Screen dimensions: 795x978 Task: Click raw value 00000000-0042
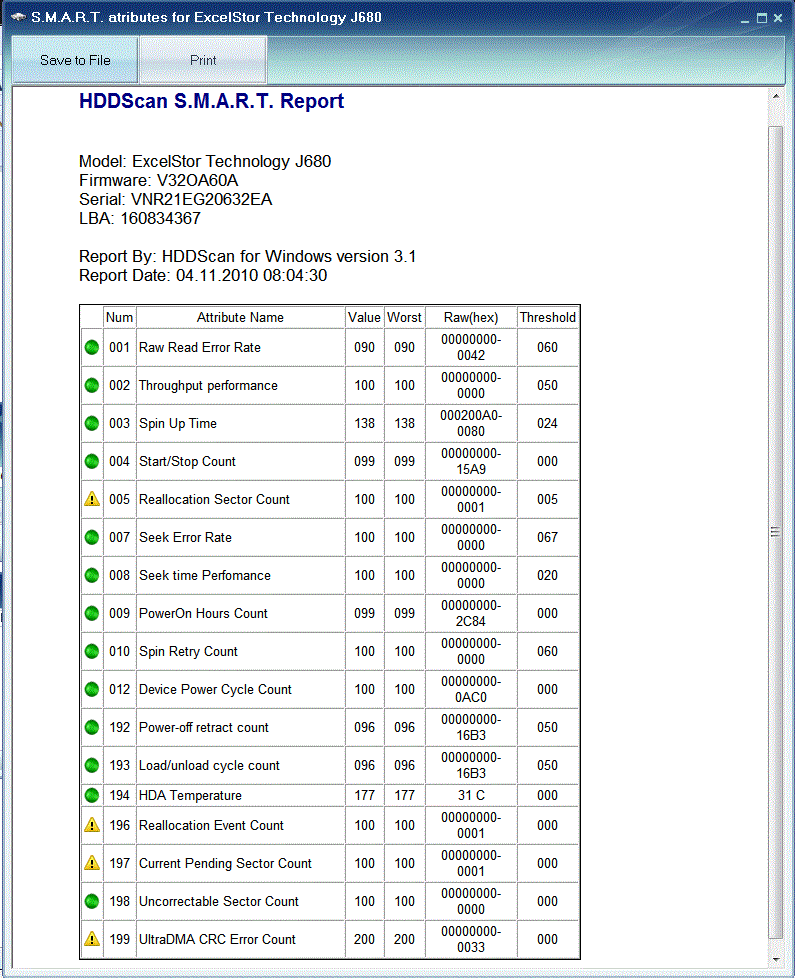click(471, 347)
